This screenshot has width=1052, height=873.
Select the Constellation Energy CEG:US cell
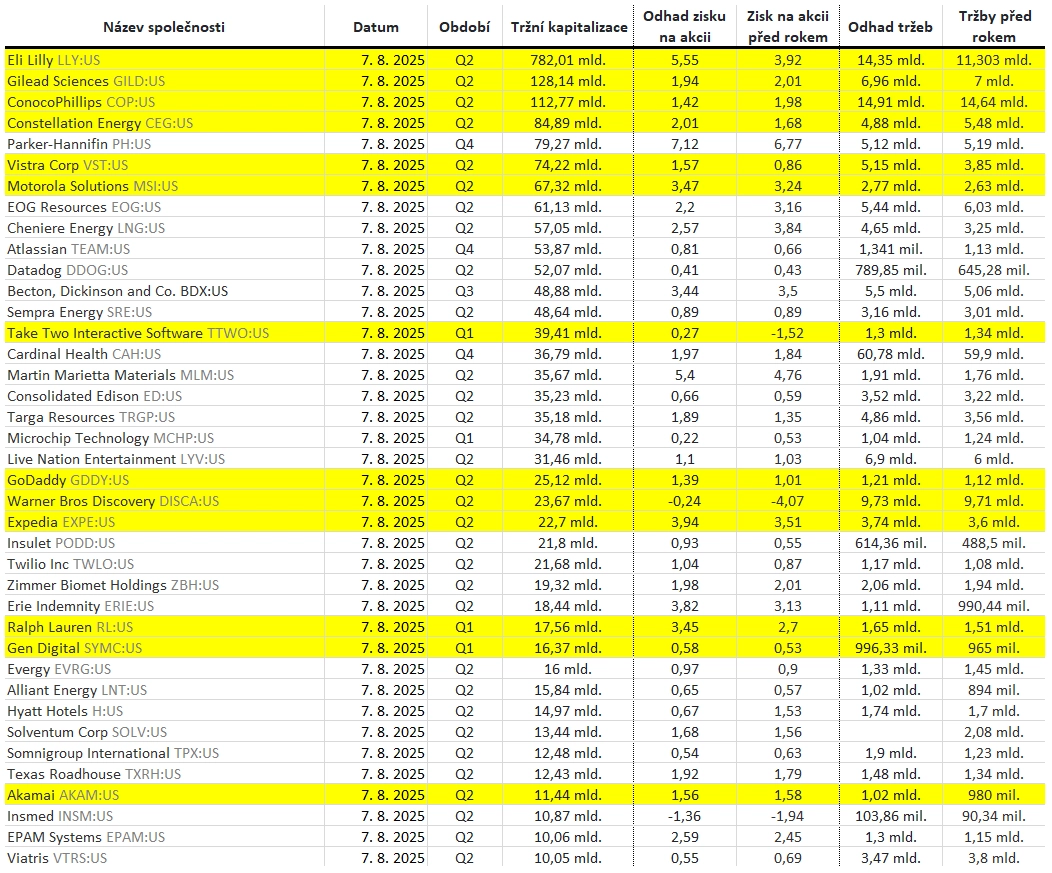(164, 123)
